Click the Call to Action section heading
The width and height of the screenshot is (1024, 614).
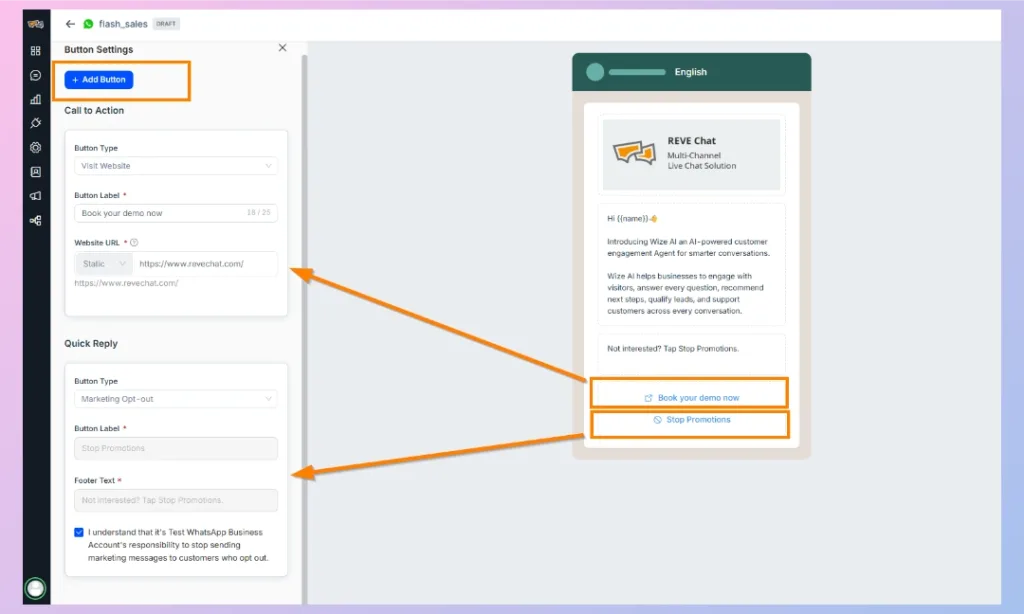[x=94, y=110]
